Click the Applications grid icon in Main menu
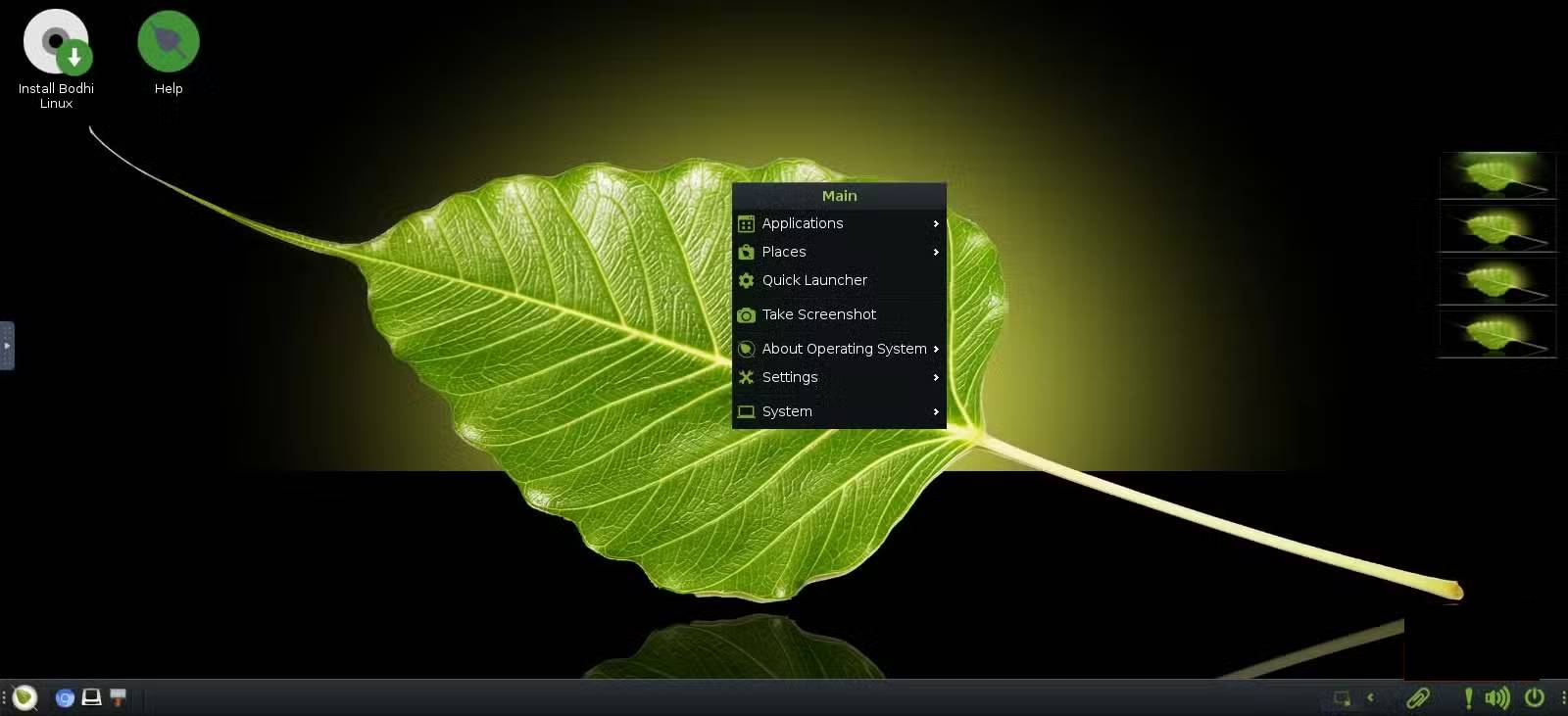This screenshot has width=1568, height=716. coord(746,223)
